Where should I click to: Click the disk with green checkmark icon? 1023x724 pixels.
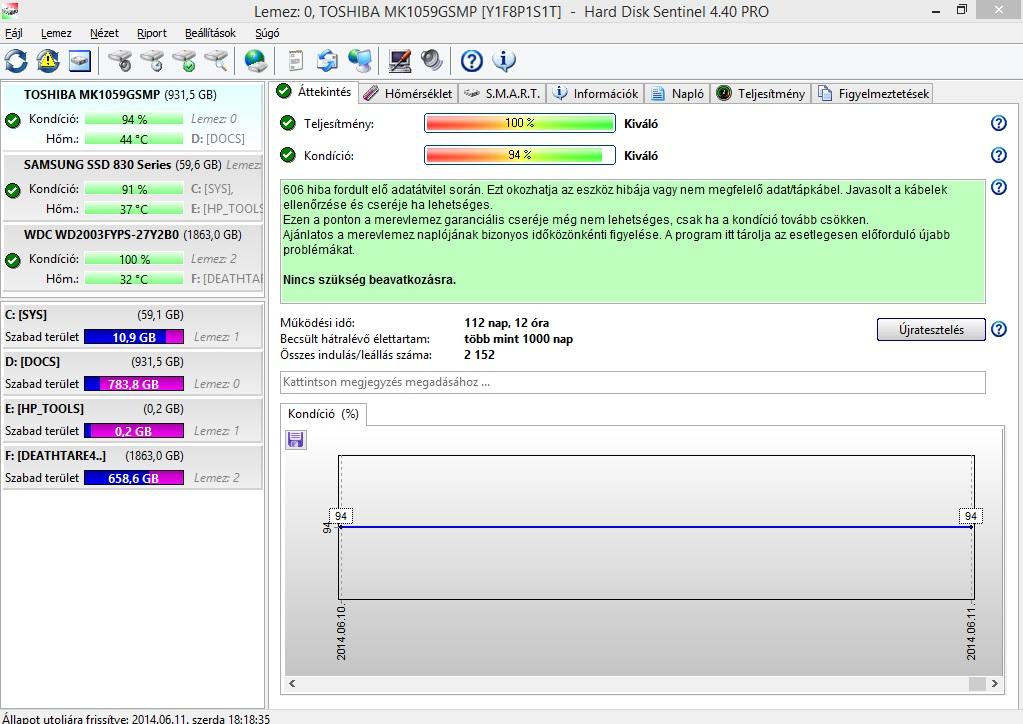(184, 61)
